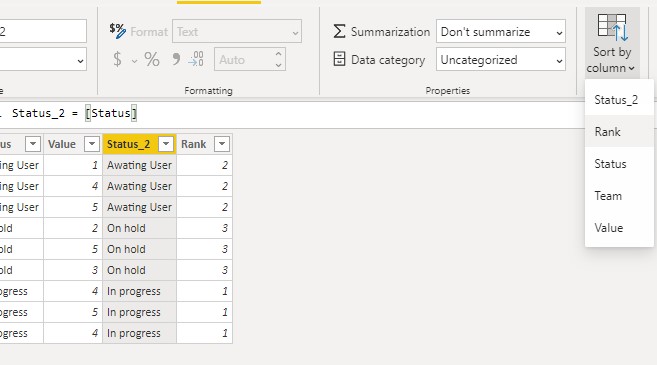Expand the currency symbol options arrow

(x=134, y=61)
